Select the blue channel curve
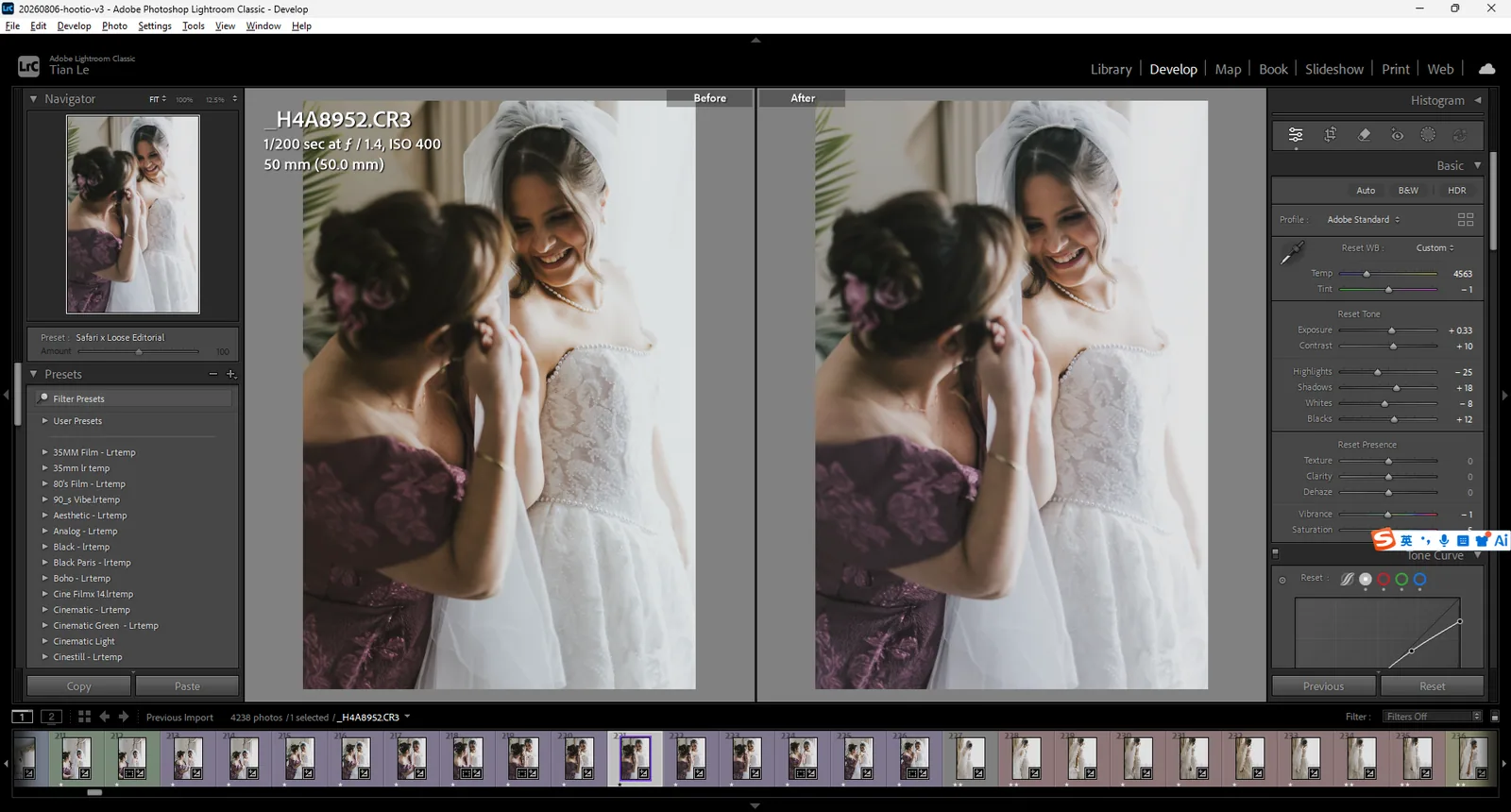 click(x=1419, y=579)
